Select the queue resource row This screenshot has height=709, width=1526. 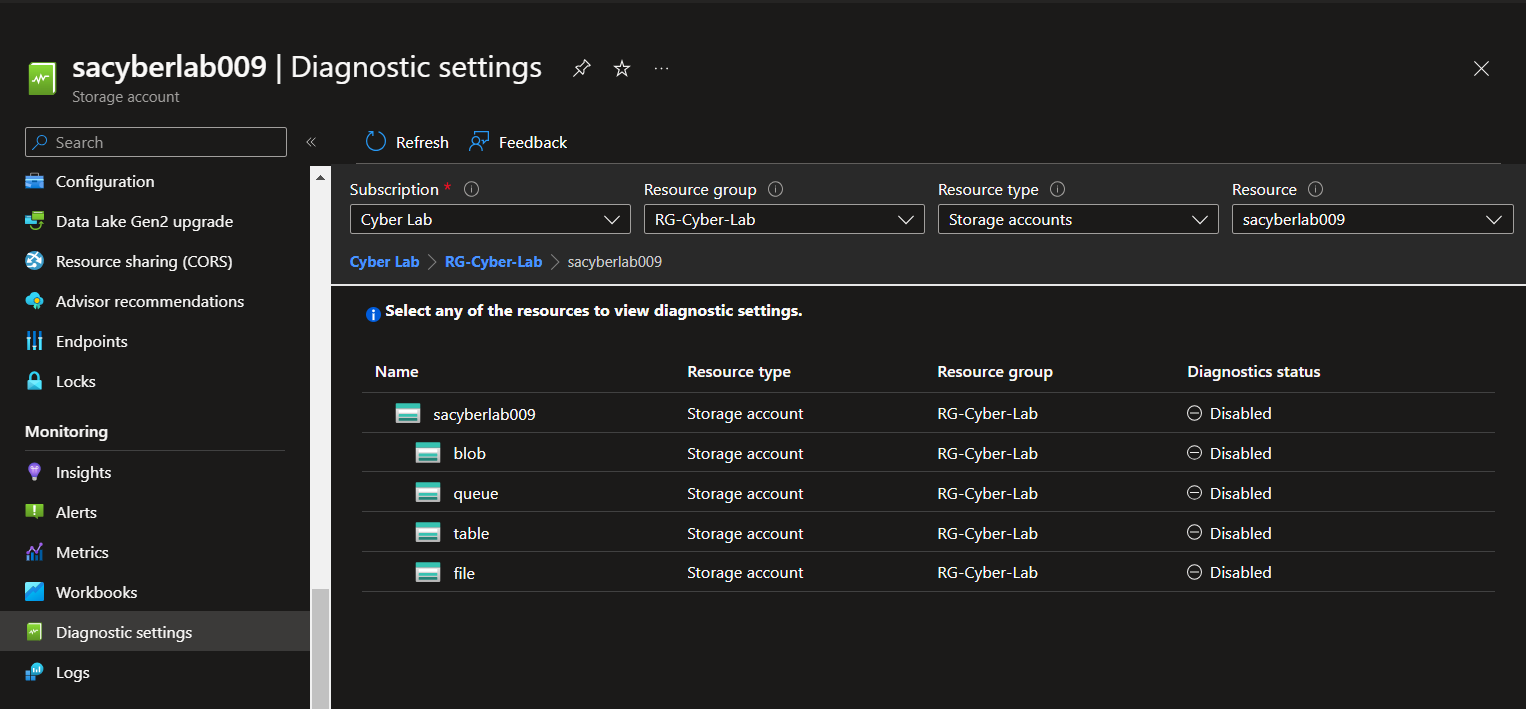point(928,493)
